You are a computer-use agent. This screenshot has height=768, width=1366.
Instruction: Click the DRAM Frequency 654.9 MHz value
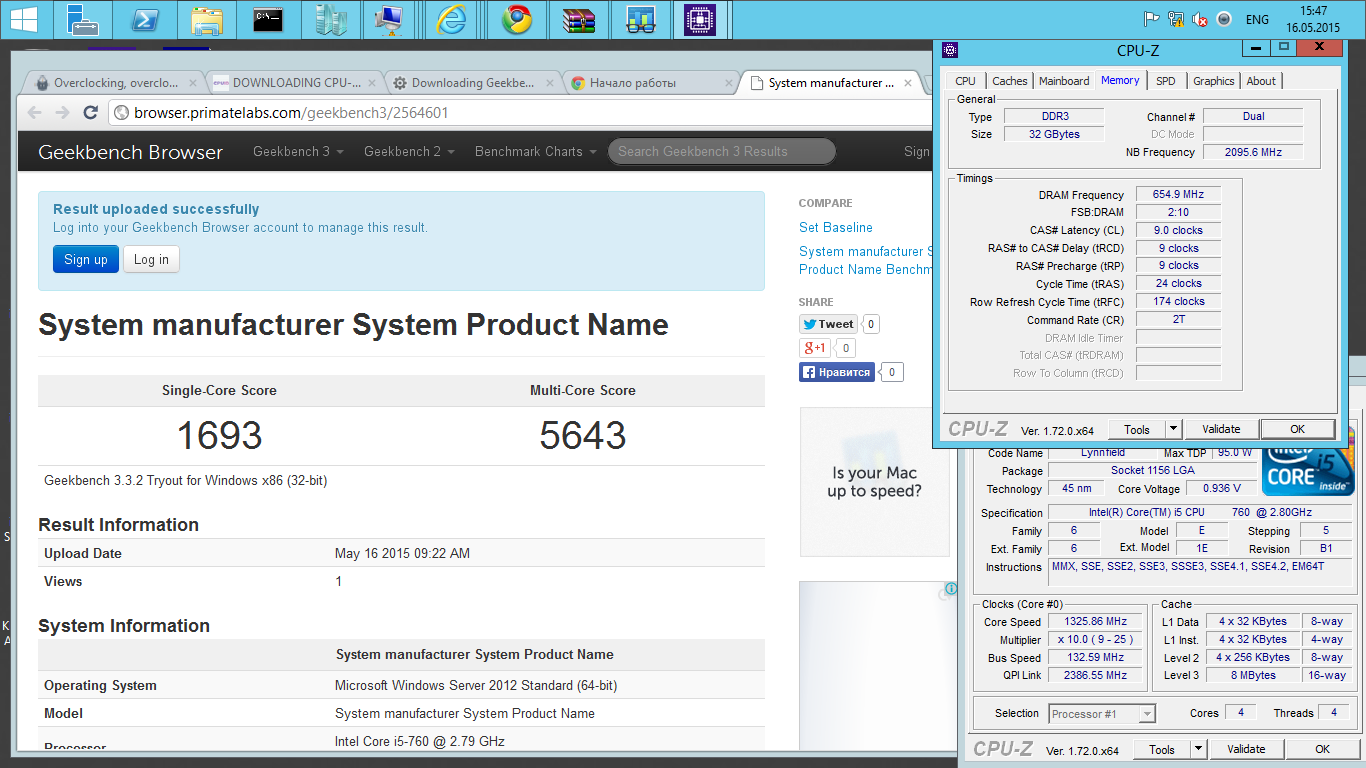(x=1178, y=195)
